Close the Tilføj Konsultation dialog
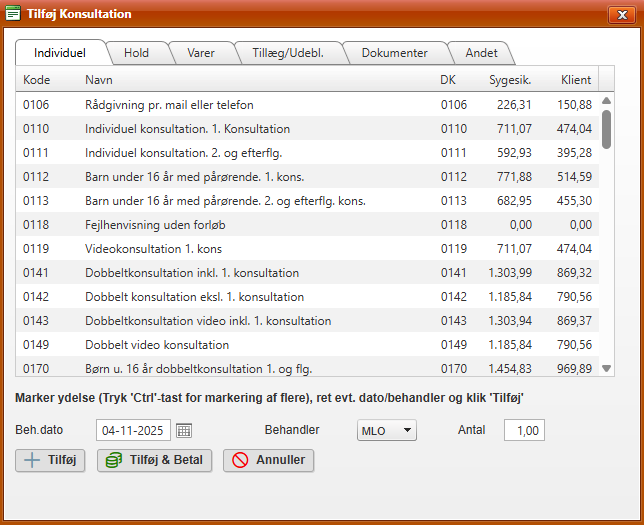The height and width of the screenshot is (525, 644). (619, 14)
